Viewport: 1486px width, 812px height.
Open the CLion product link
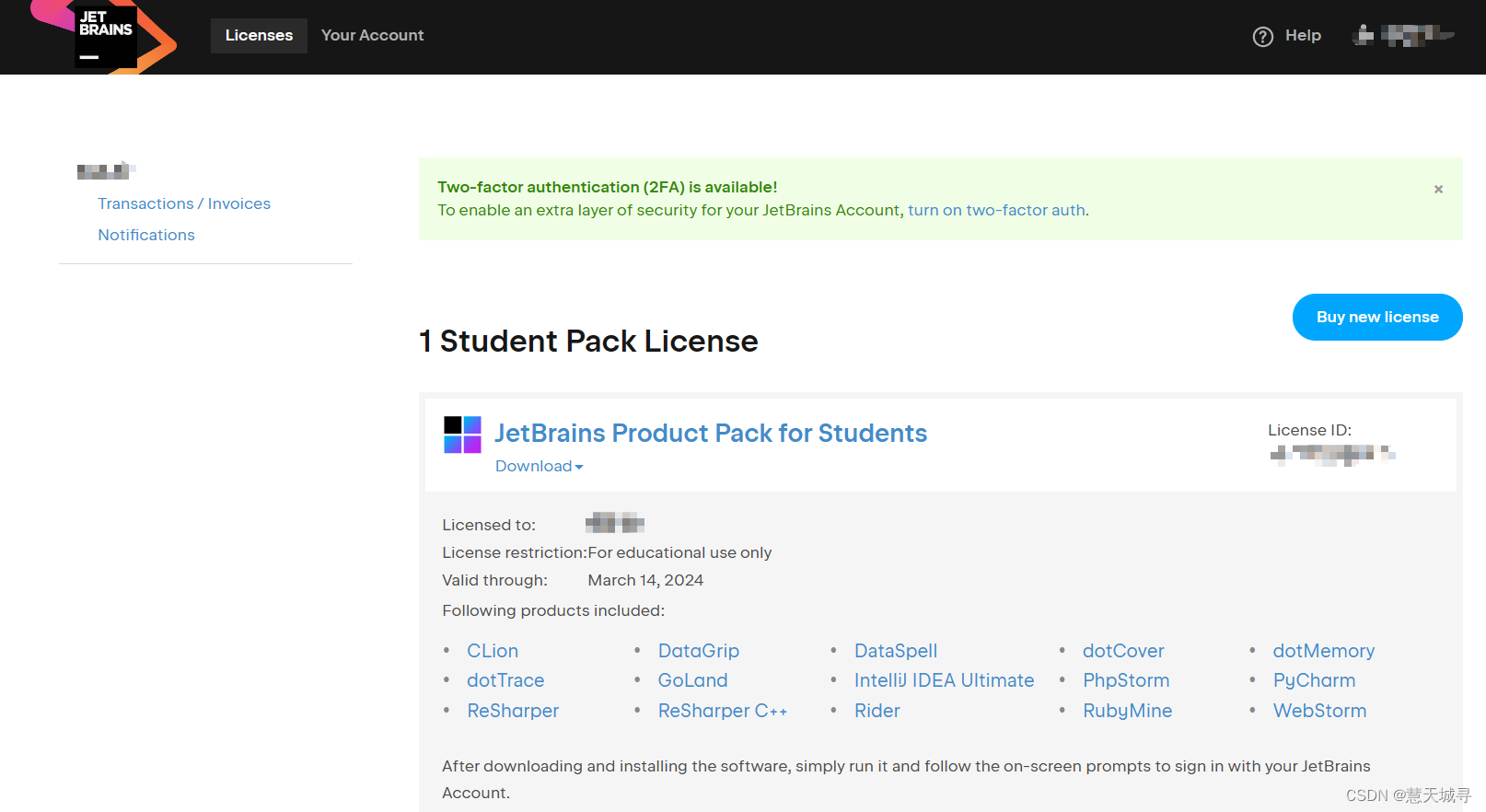point(493,651)
